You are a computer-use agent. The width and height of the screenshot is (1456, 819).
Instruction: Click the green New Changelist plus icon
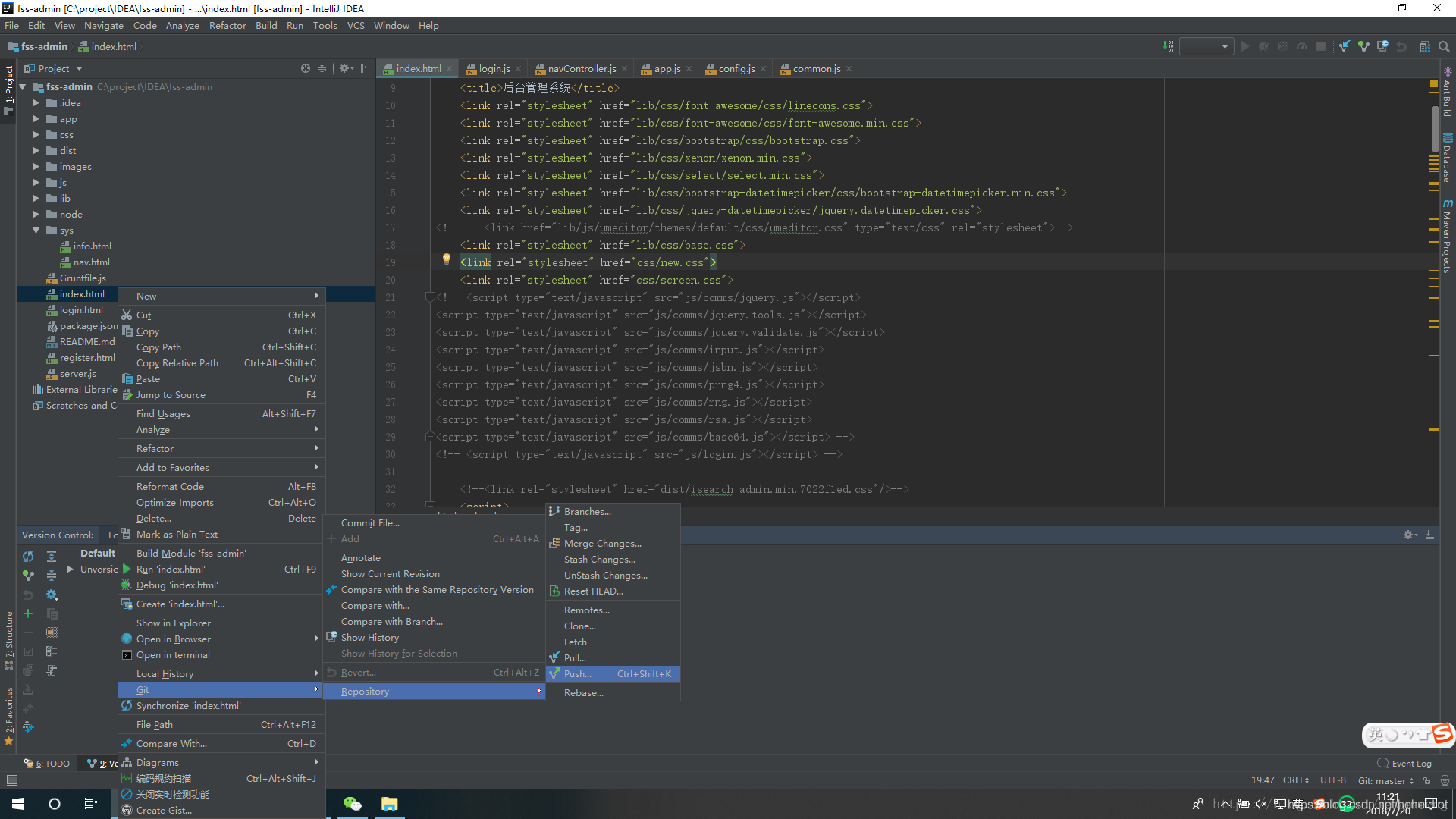point(28,613)
